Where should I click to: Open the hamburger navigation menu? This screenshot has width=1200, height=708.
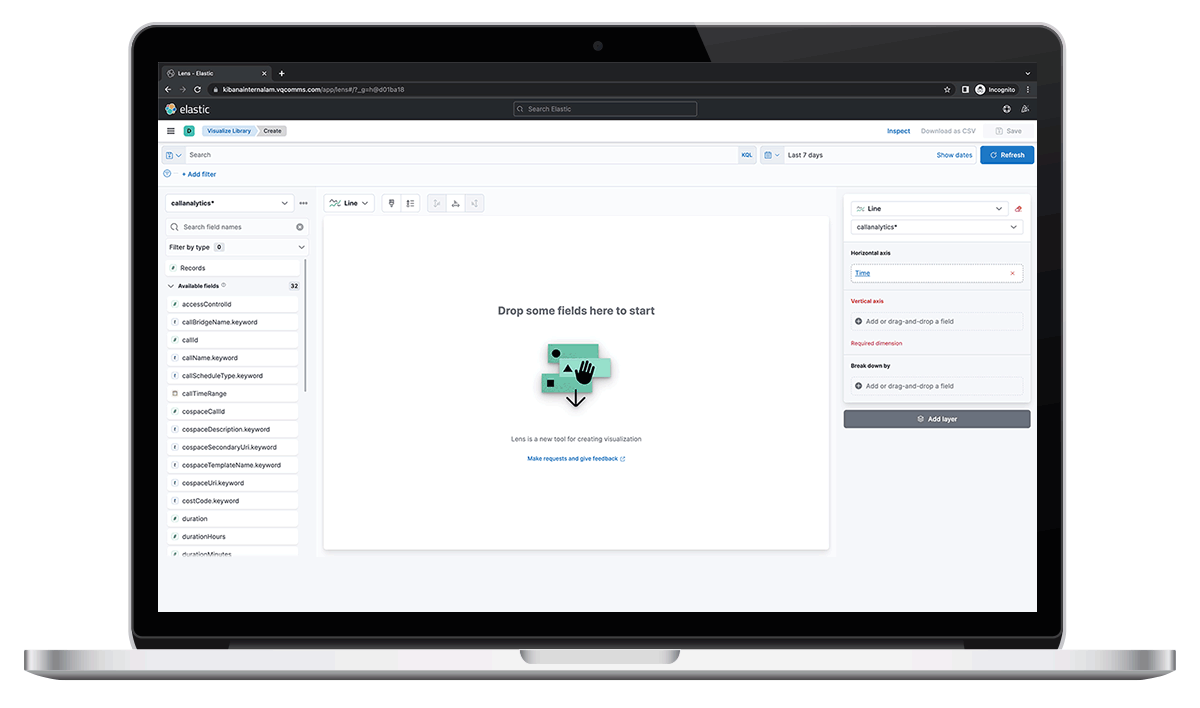[x=170, y=131]
